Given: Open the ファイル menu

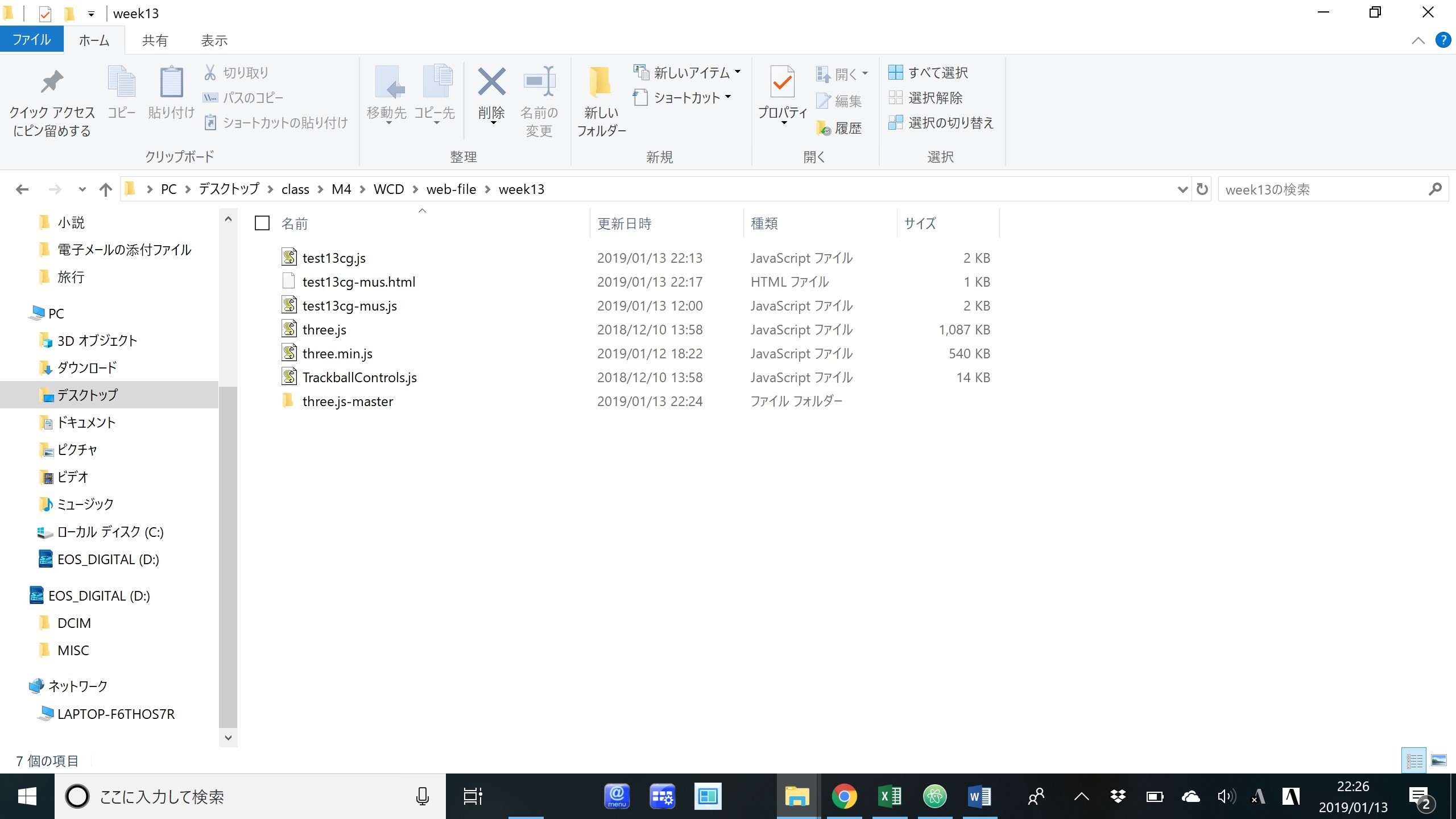Looking at the screenshot, I should pyautogui.click(x=32, y=39).
